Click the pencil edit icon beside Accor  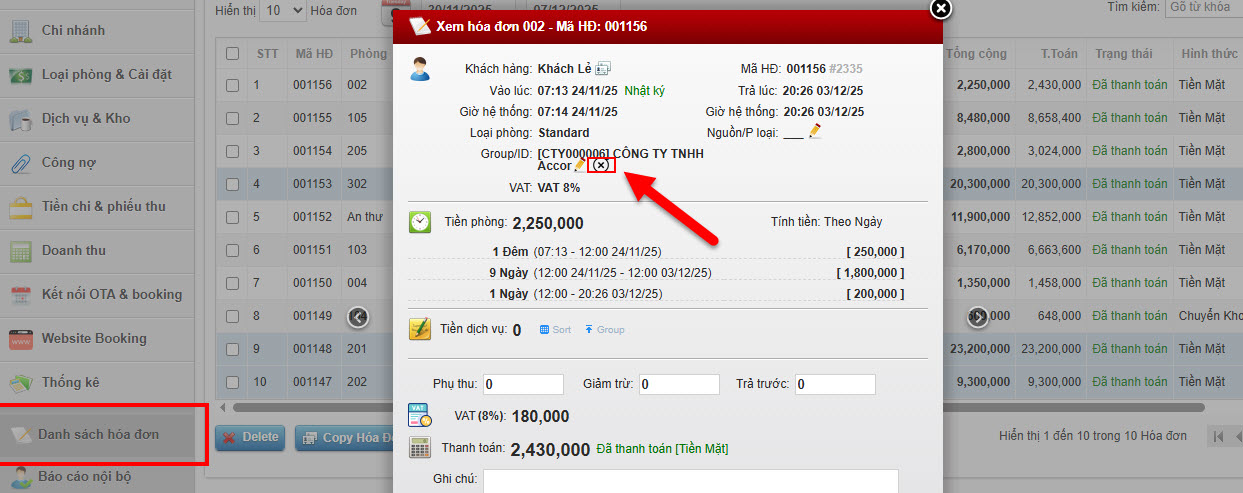pyautogui.click(x=580, y=165)
